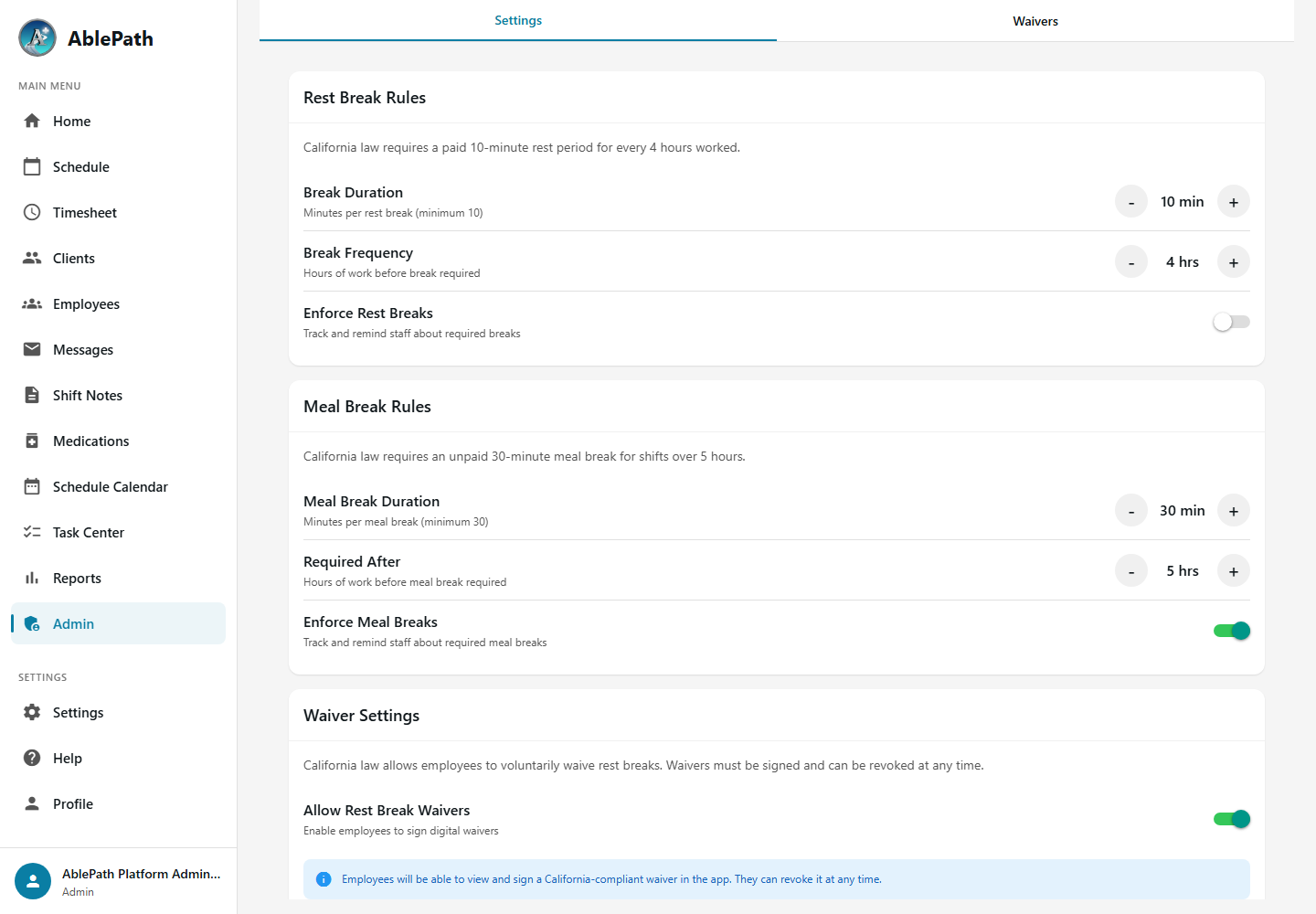
Task: Increase Break Duration with the plus button
Action: 1234,202
